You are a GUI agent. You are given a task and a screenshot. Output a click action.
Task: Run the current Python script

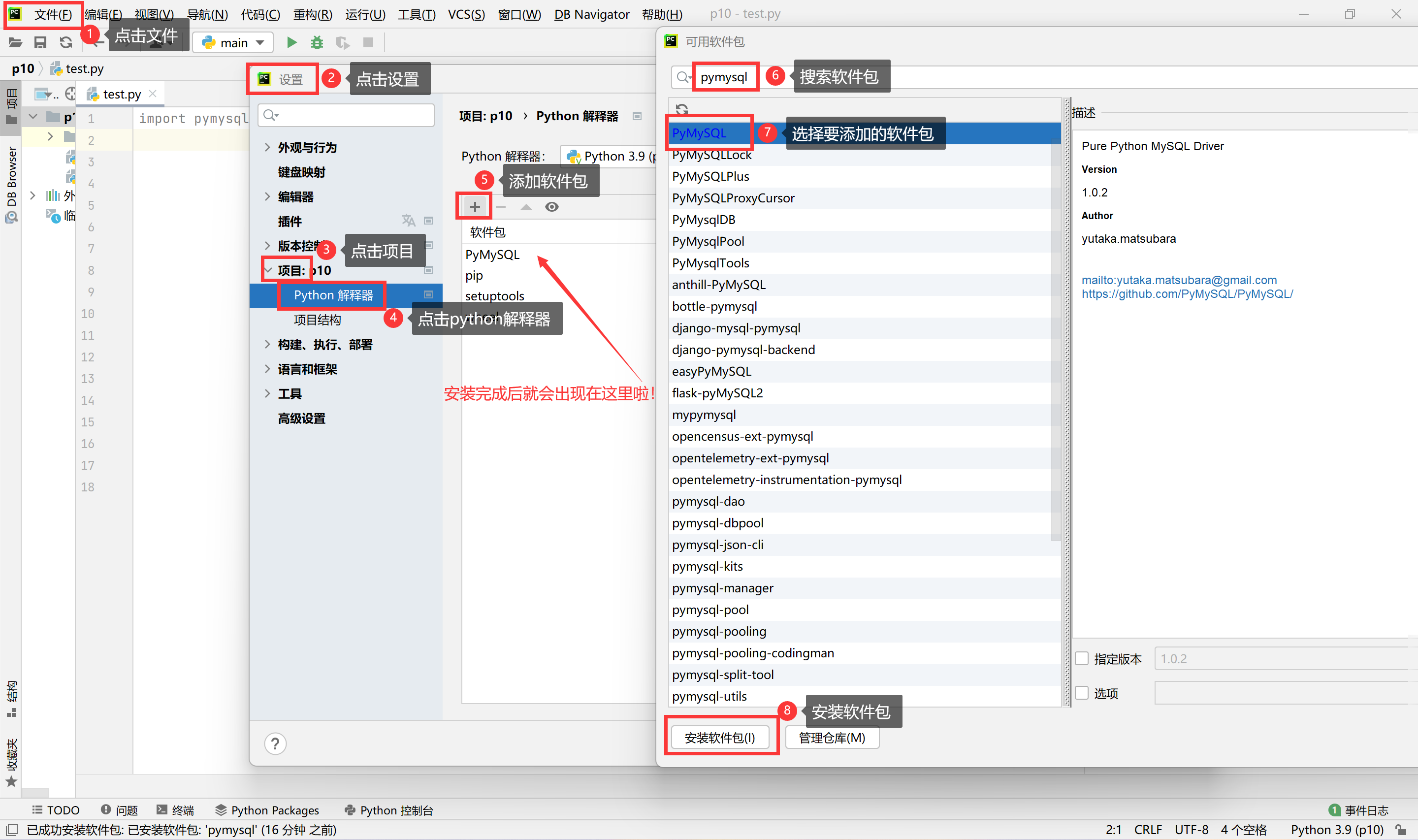[x=291, y=42]
